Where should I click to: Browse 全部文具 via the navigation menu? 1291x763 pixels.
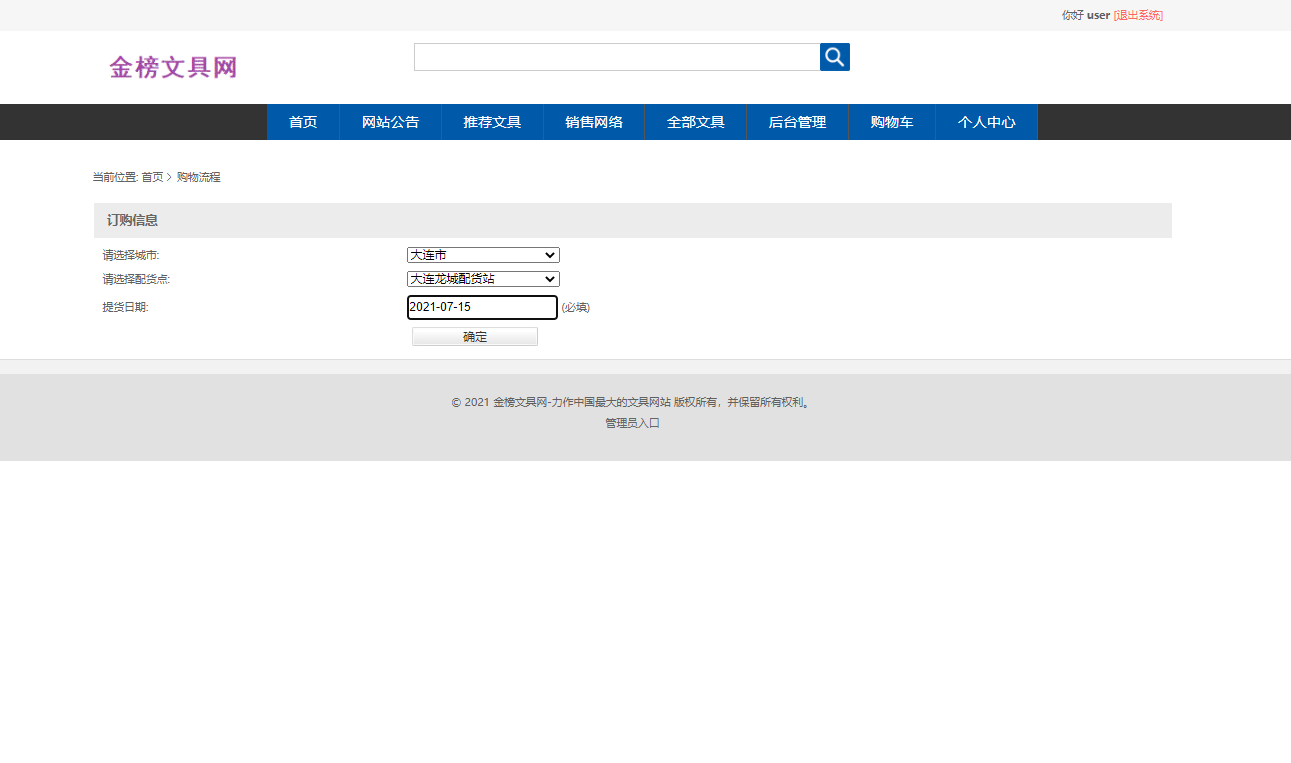(x=695, y=121)
